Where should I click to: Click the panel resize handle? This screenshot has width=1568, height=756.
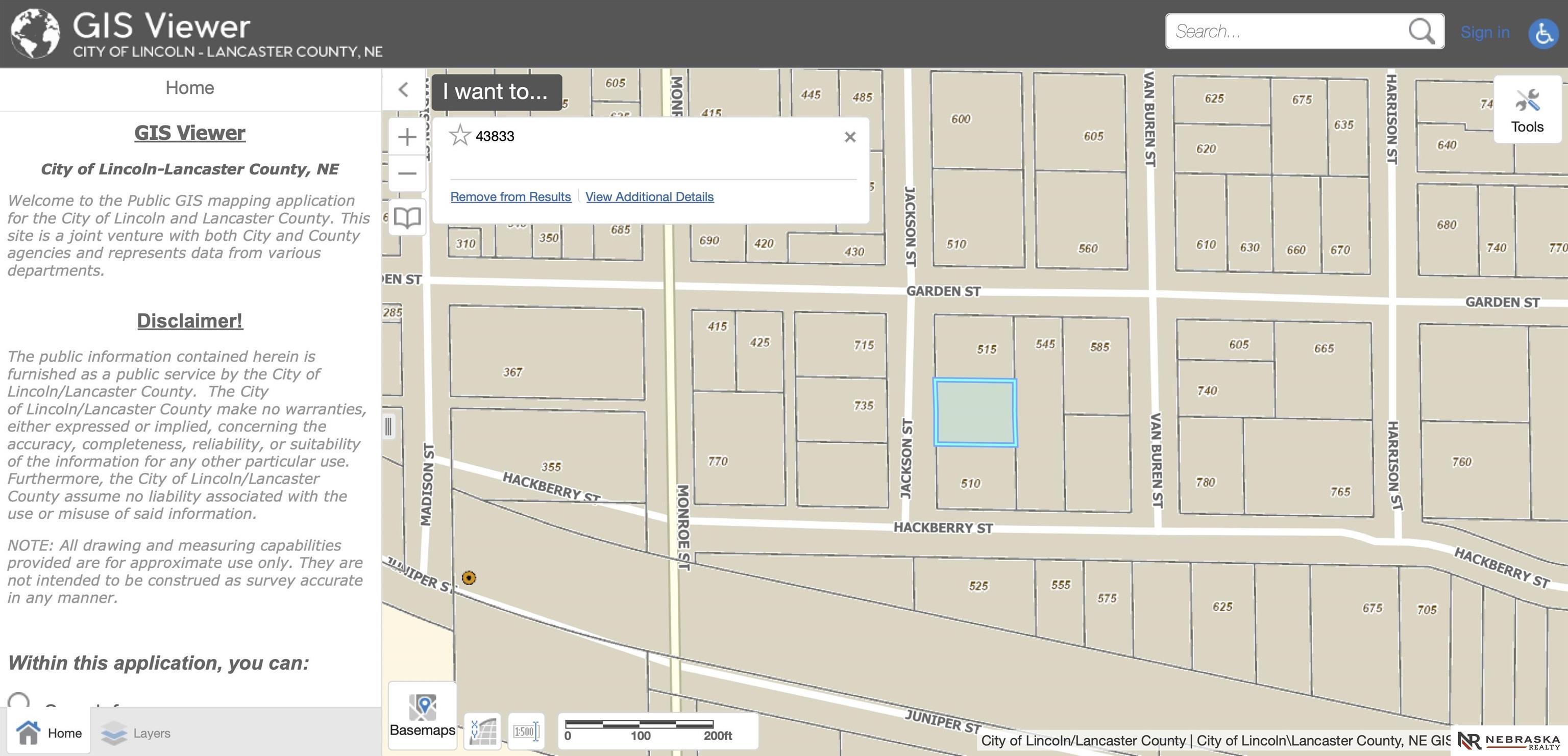coord(388,426)
